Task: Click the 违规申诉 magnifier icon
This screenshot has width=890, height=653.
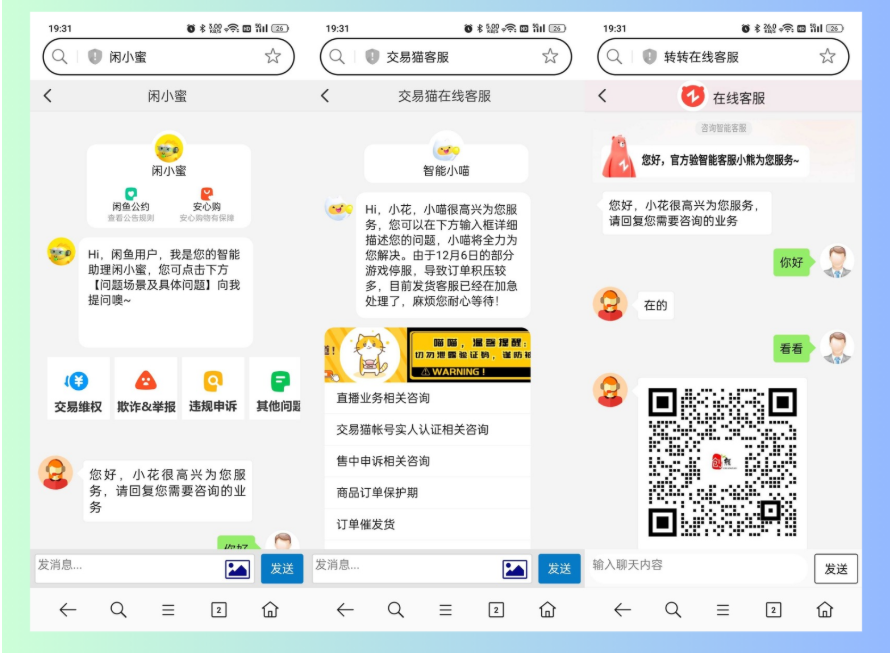Action: 212,381
